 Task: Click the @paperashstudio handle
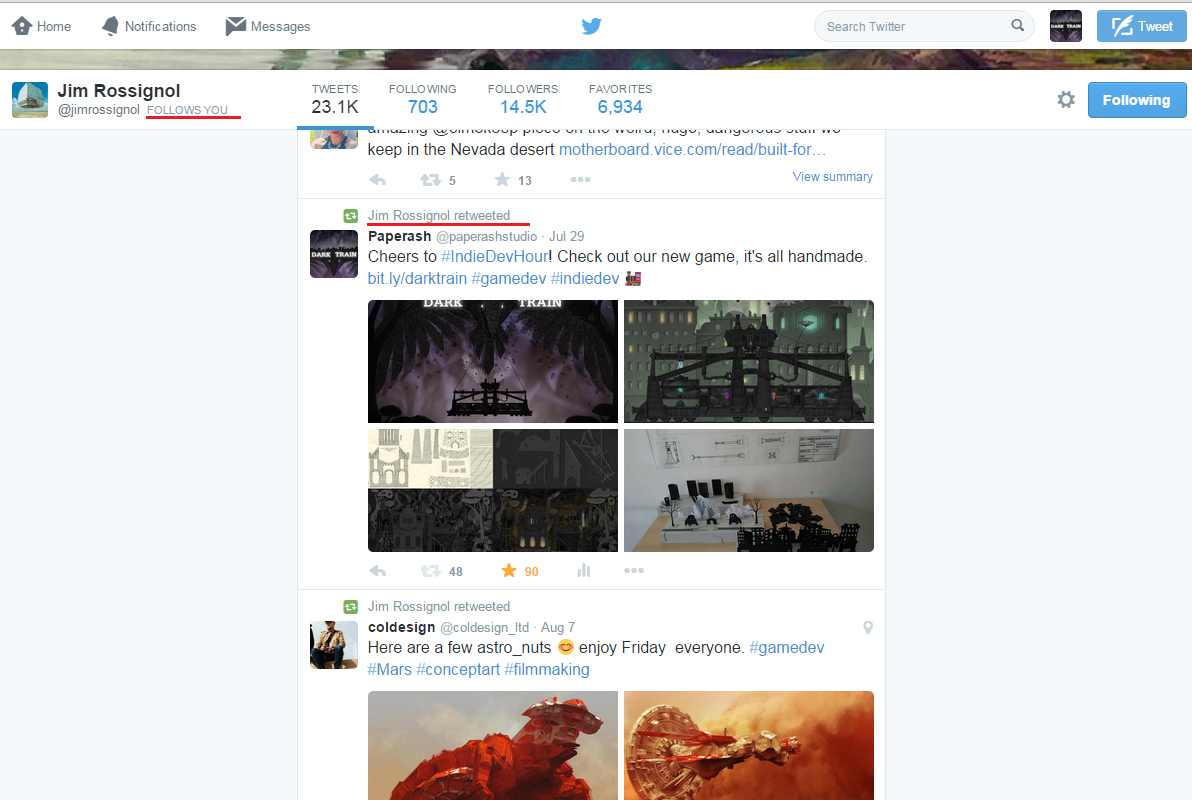tap(487, 237)
